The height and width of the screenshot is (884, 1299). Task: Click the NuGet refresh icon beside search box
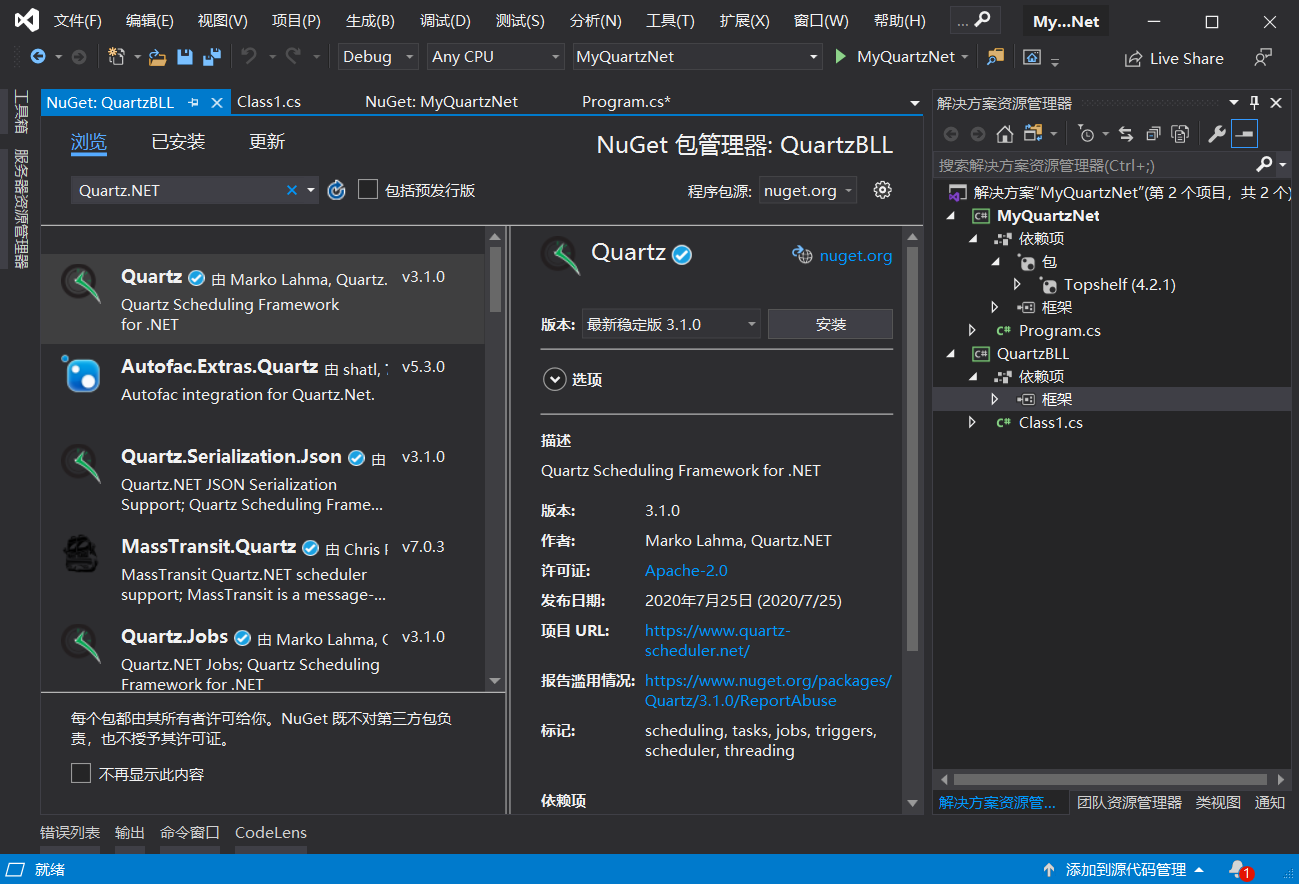pos(336,190)
